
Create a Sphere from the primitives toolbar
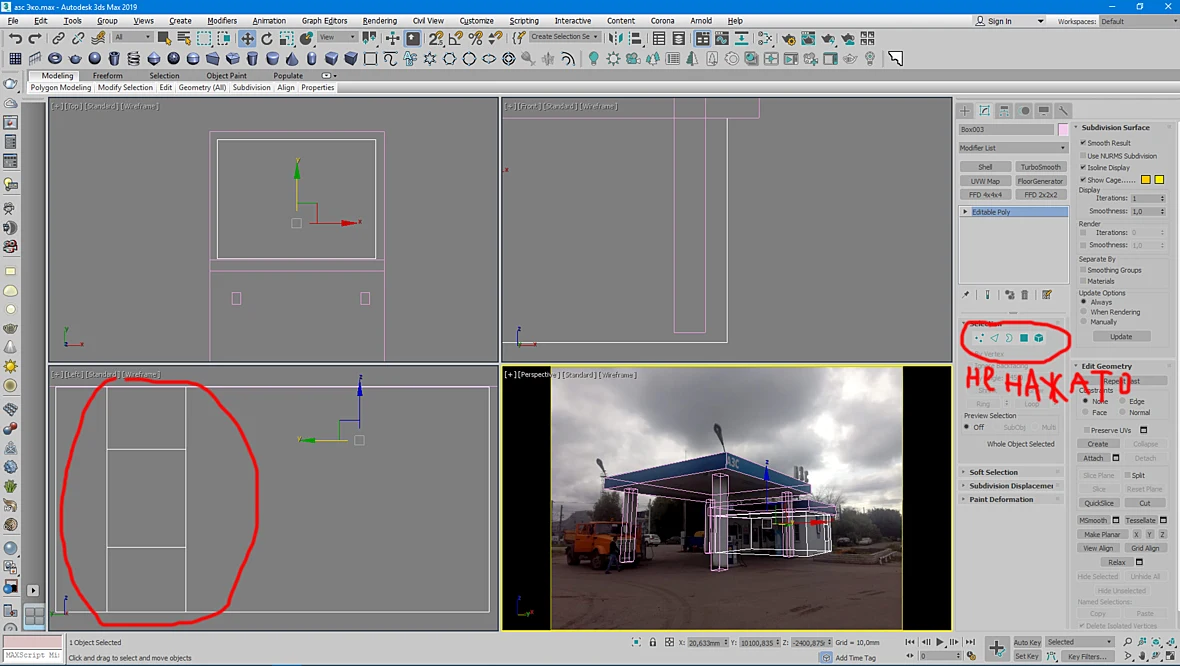(x=94, y=59)
